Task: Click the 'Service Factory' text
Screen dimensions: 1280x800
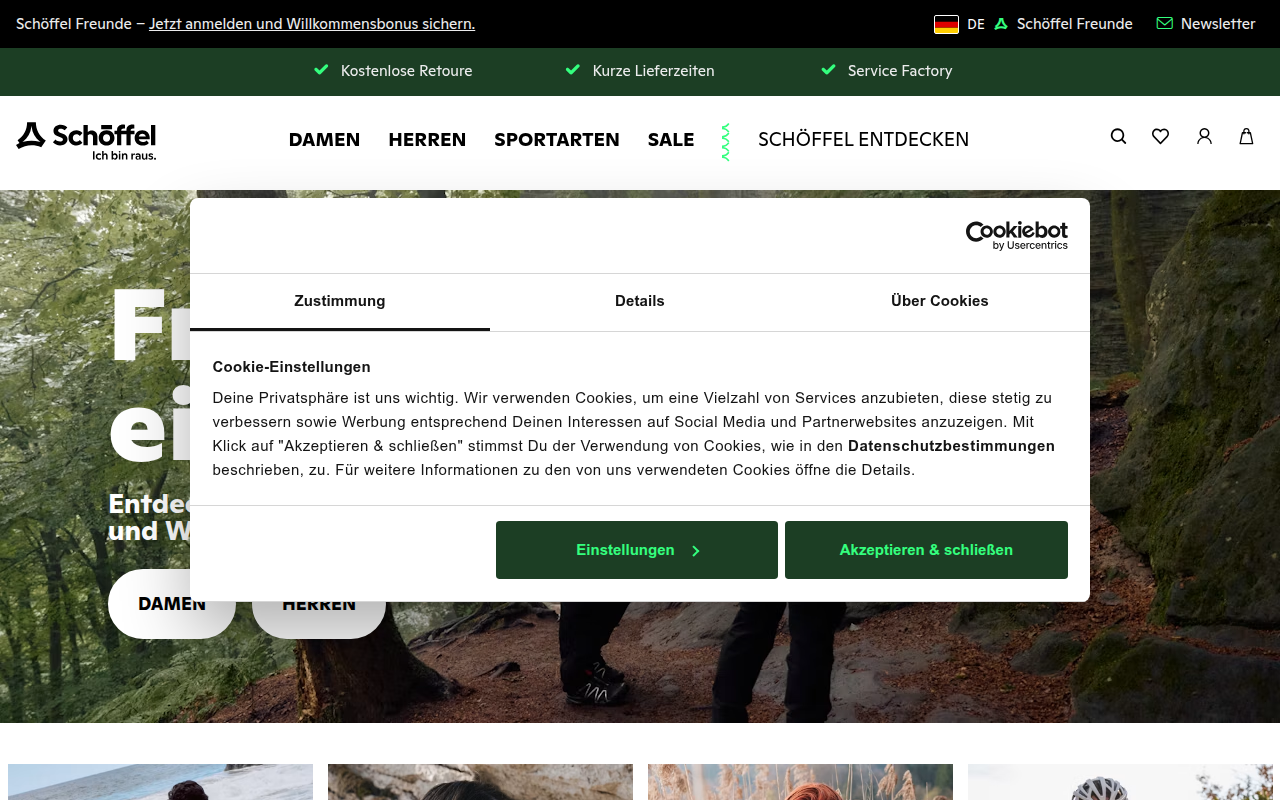Action: tap(900, 71)
